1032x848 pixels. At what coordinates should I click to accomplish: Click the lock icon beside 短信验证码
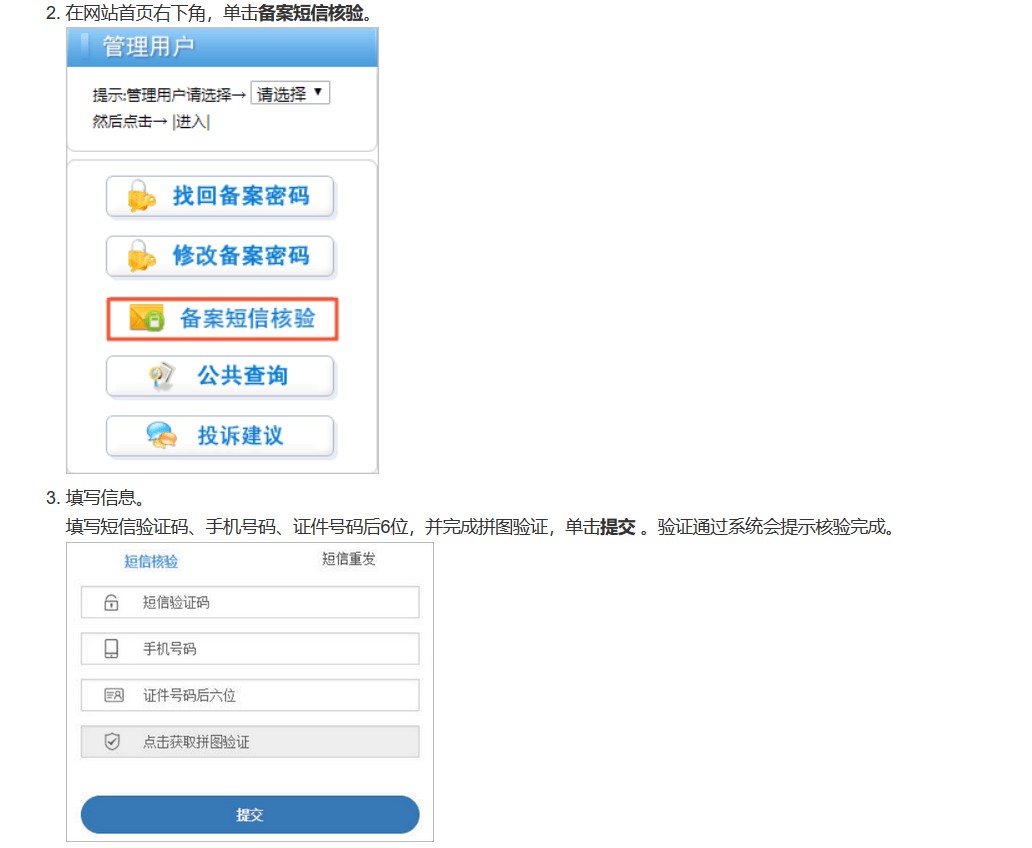click(x=112, y=603)
